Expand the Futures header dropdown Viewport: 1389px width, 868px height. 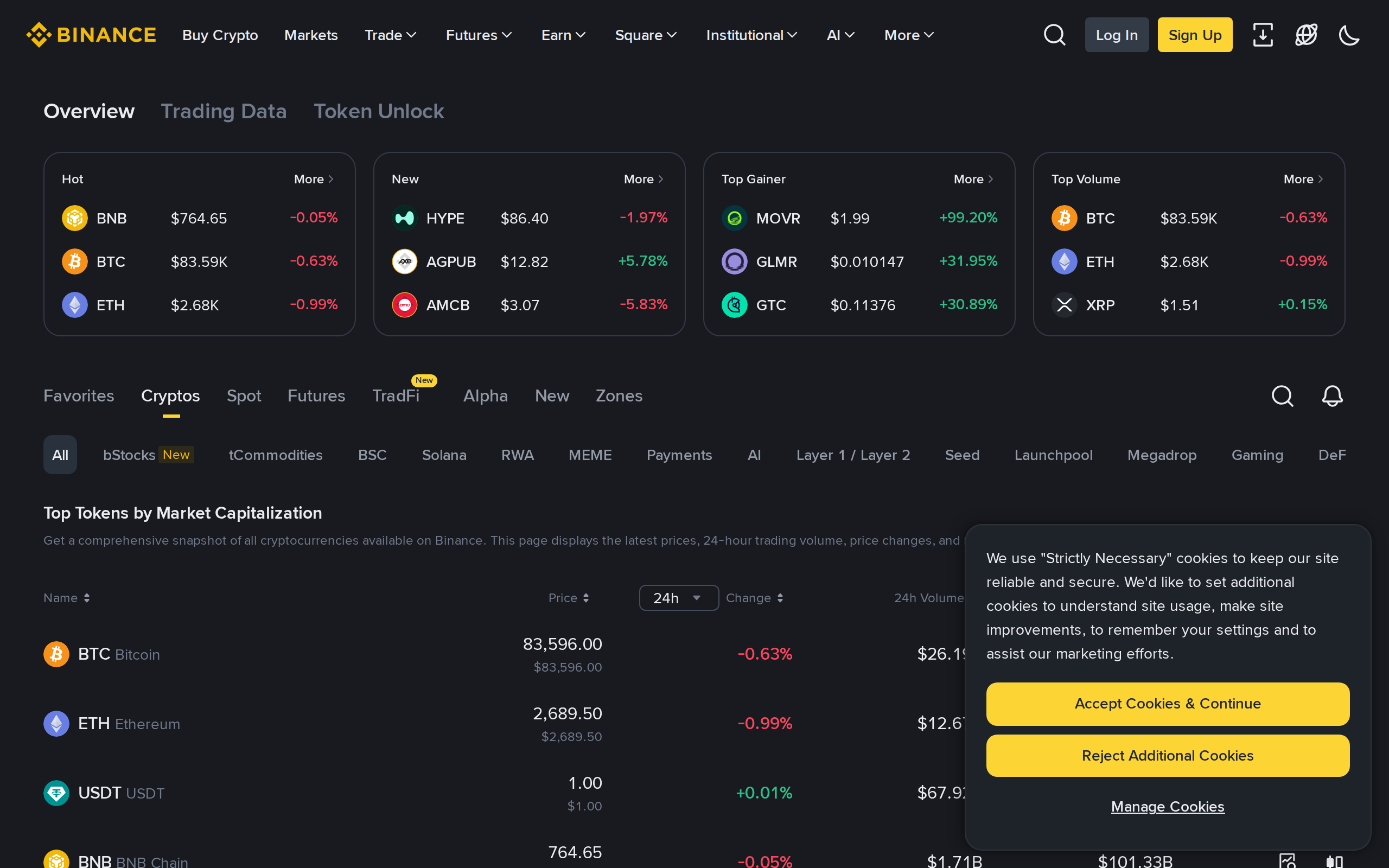click(479, 35)
